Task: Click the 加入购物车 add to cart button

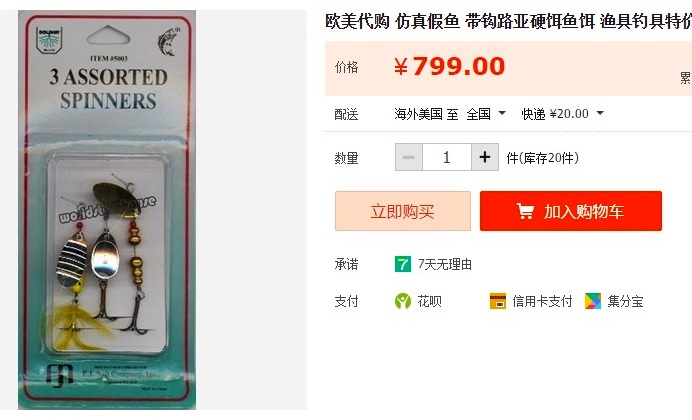Action: click(x=571, y=211)
